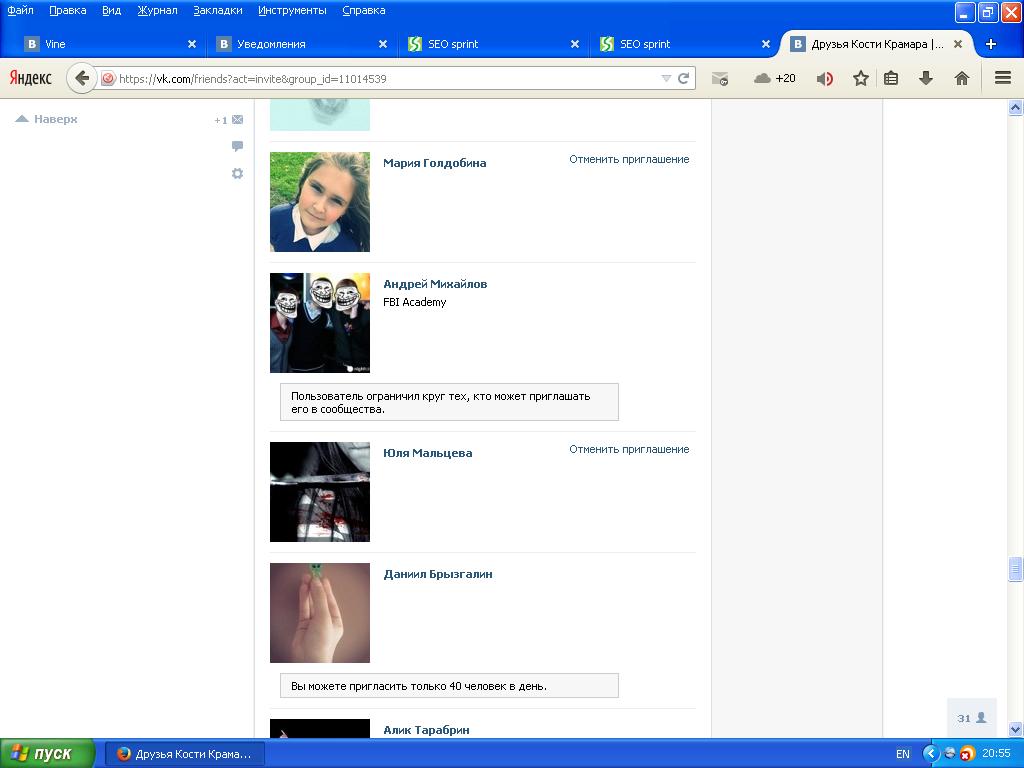Show bookmarks list toolbar icon

891,78
